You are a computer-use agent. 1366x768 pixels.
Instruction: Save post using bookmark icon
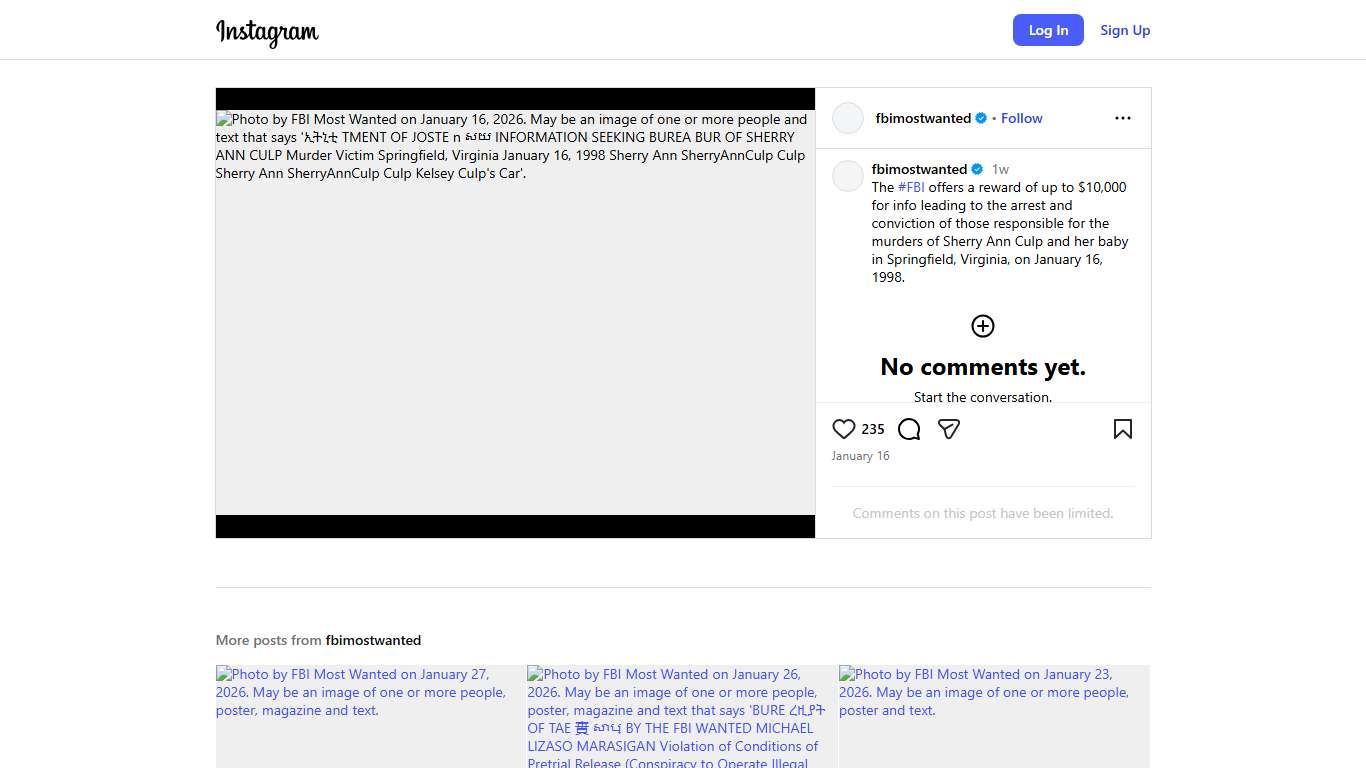[1123, 429]
